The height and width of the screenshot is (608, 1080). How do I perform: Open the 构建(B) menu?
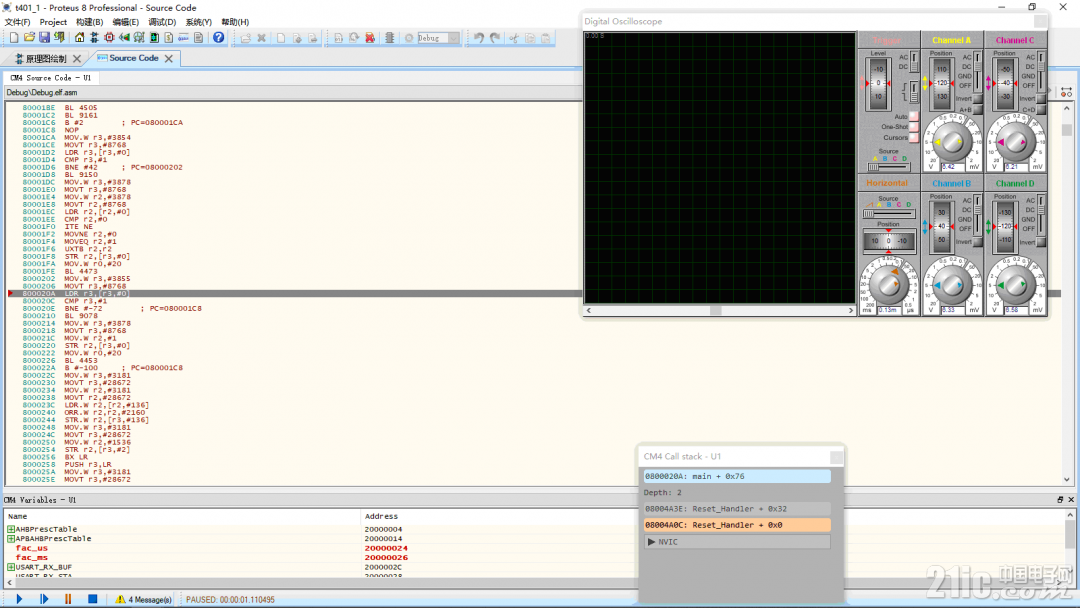(x=90, y=22)
